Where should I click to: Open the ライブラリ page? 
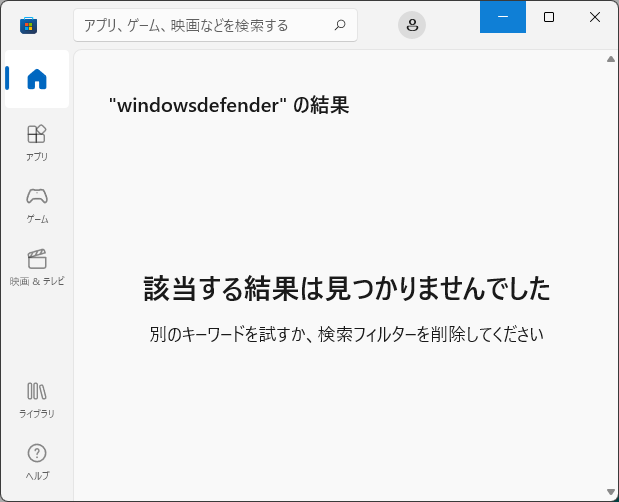coord(37,400)
